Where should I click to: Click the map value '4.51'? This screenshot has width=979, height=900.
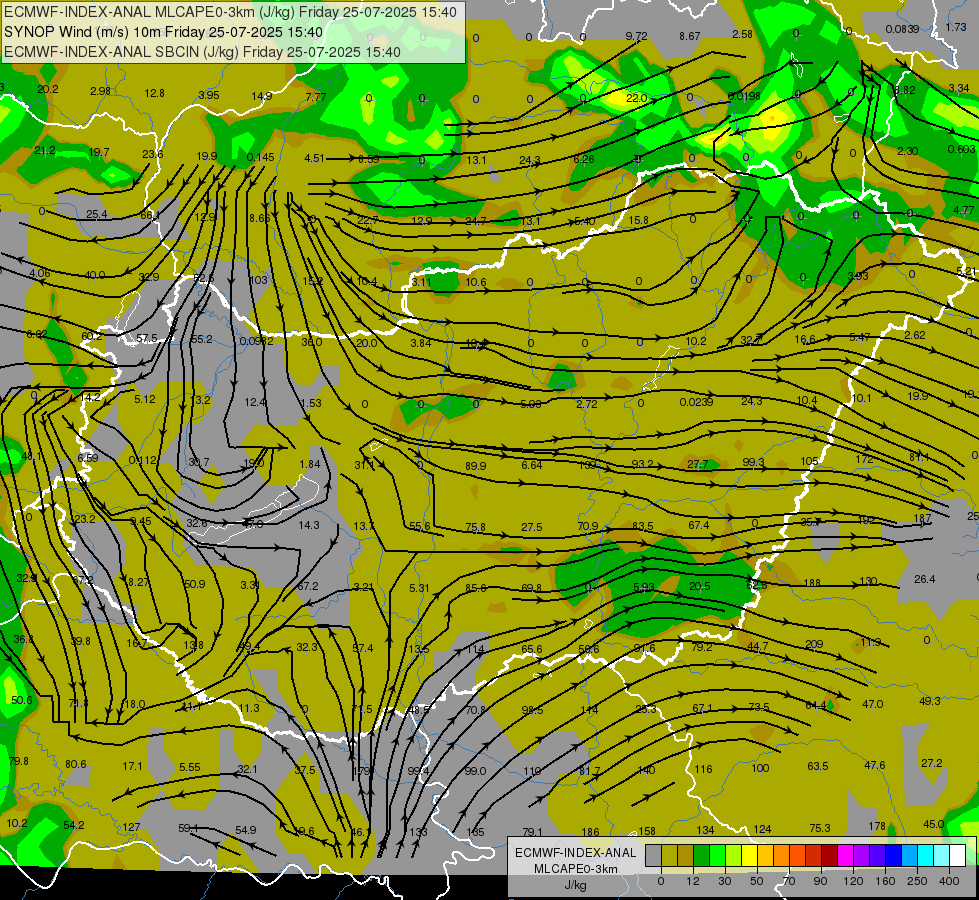click(x=314, y=158)
